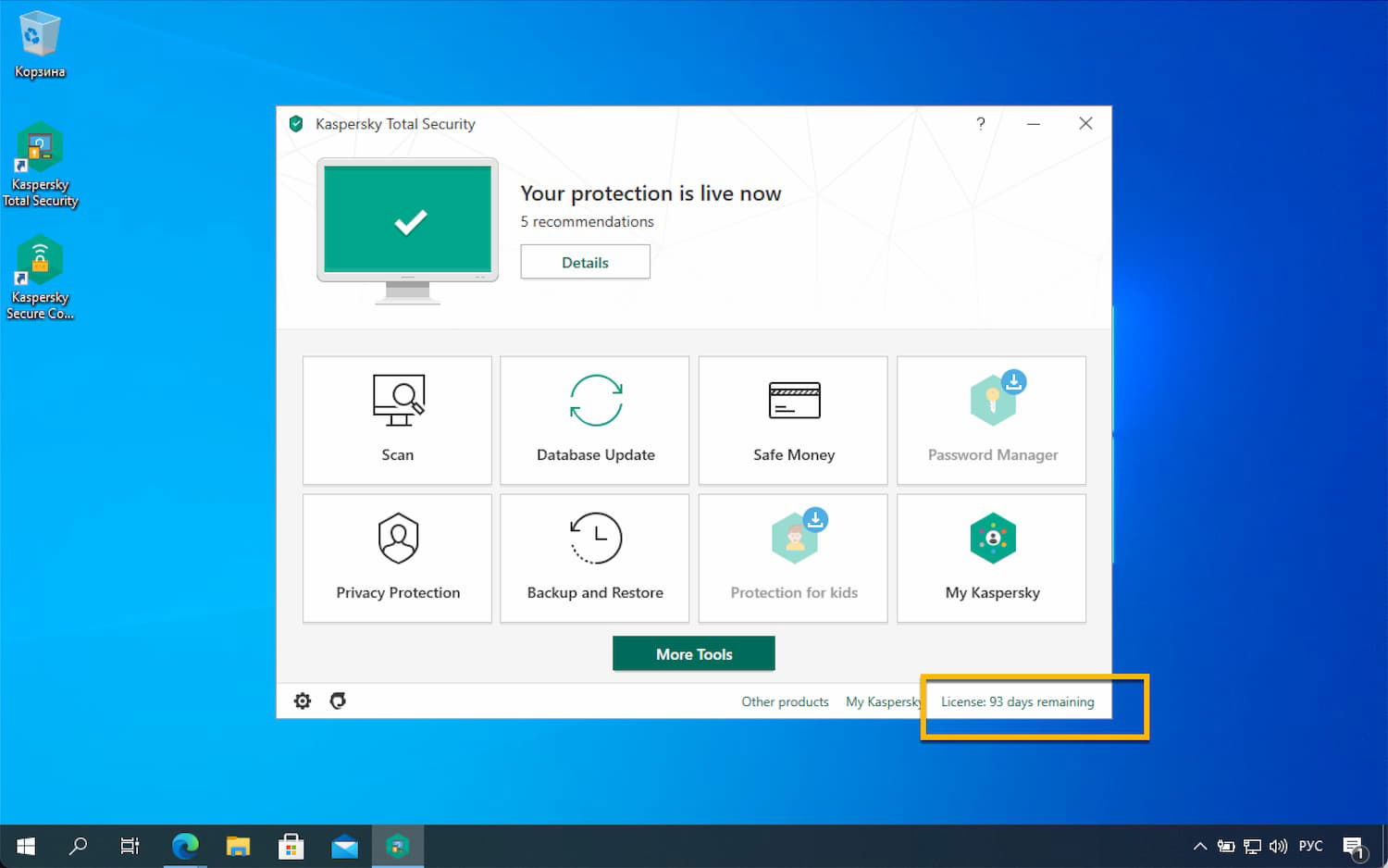This screenshot has width=1388, height=868.
Task: Click the battery power tray icon
Action: click(x=1226, y=846)
